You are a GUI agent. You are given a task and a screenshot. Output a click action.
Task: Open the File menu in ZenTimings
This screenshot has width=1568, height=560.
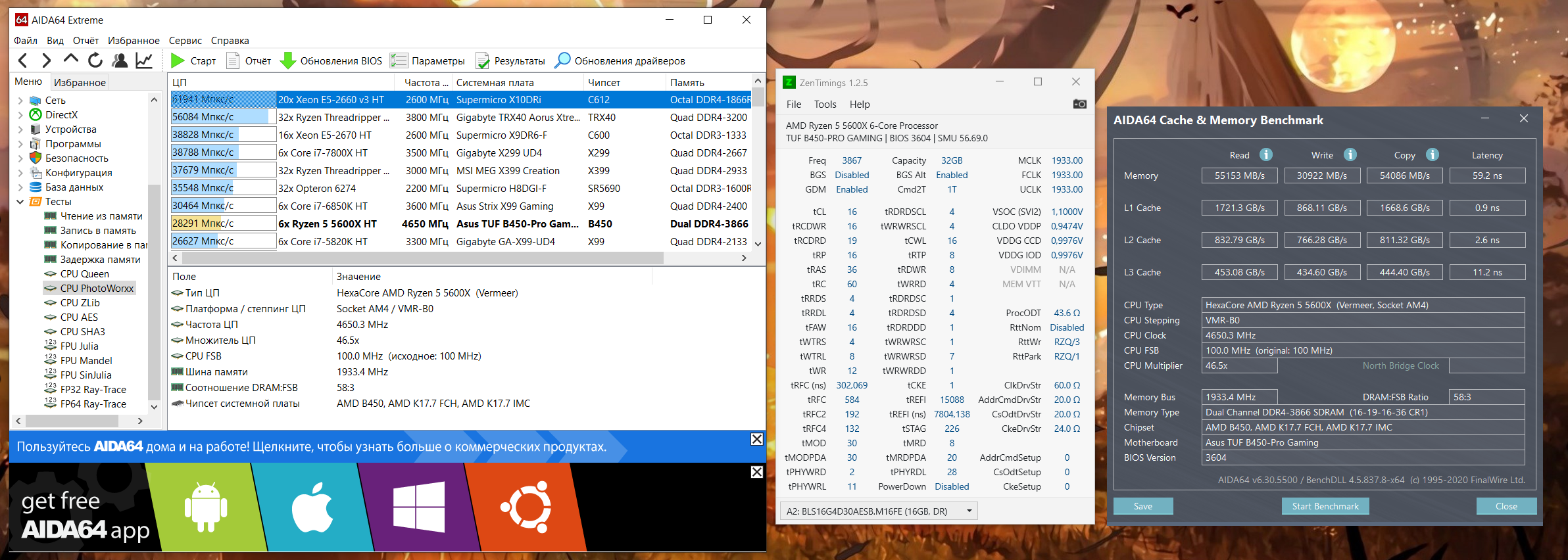794,105
